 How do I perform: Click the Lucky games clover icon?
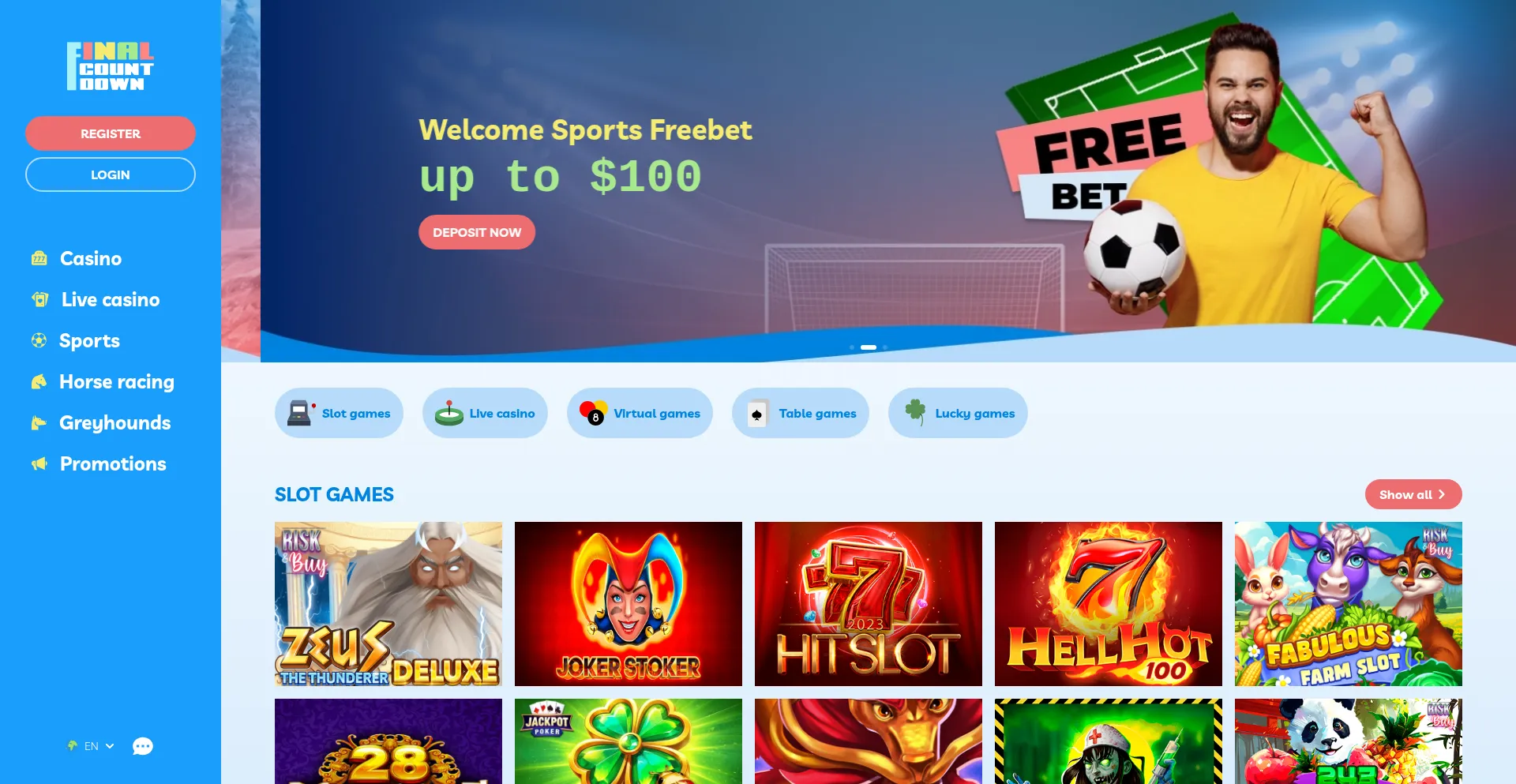click(915, 412)
